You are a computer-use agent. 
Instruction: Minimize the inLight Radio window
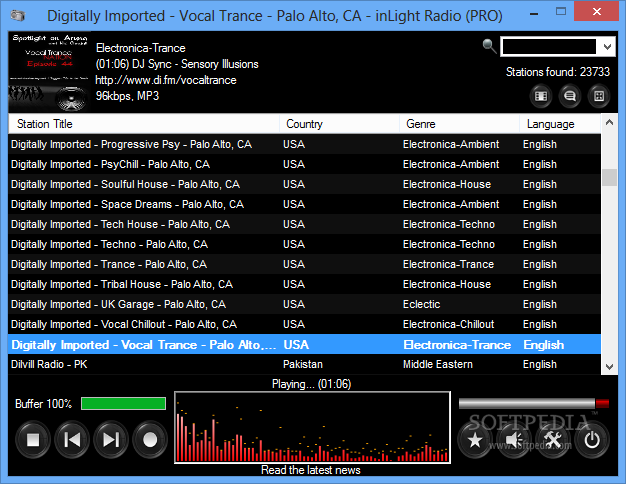coord(534,14)
